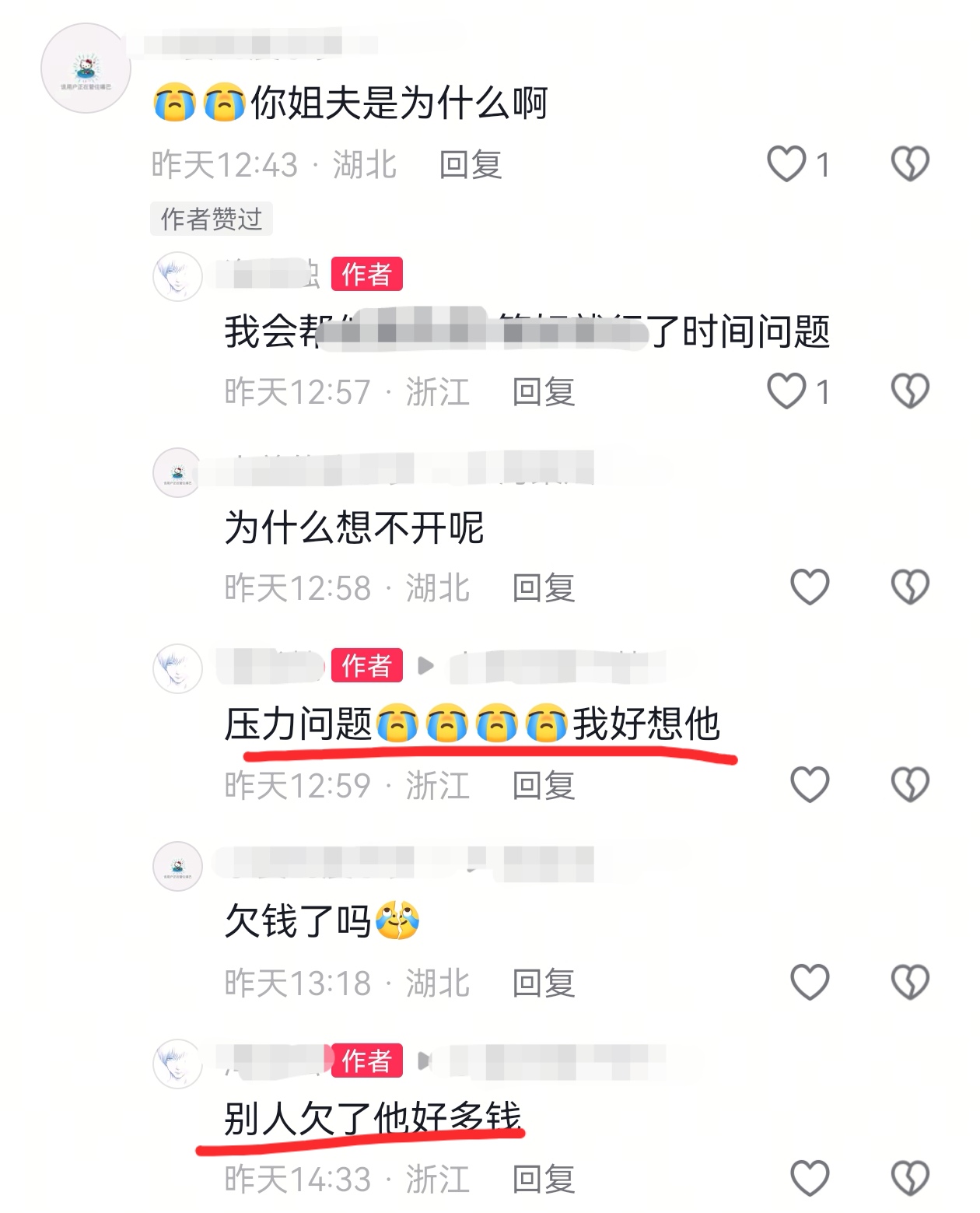Like the 为什么想不开呢 comment

point(810,587)
